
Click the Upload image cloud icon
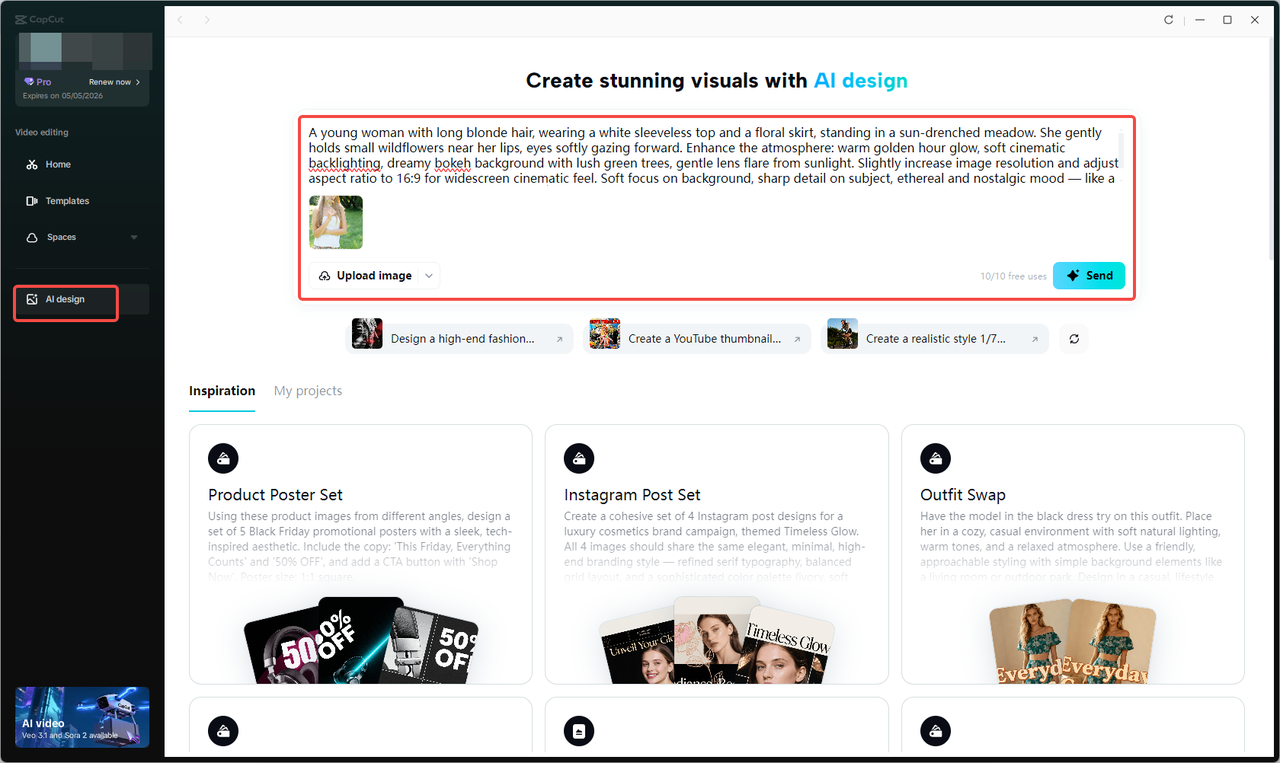tap(324, 275)
